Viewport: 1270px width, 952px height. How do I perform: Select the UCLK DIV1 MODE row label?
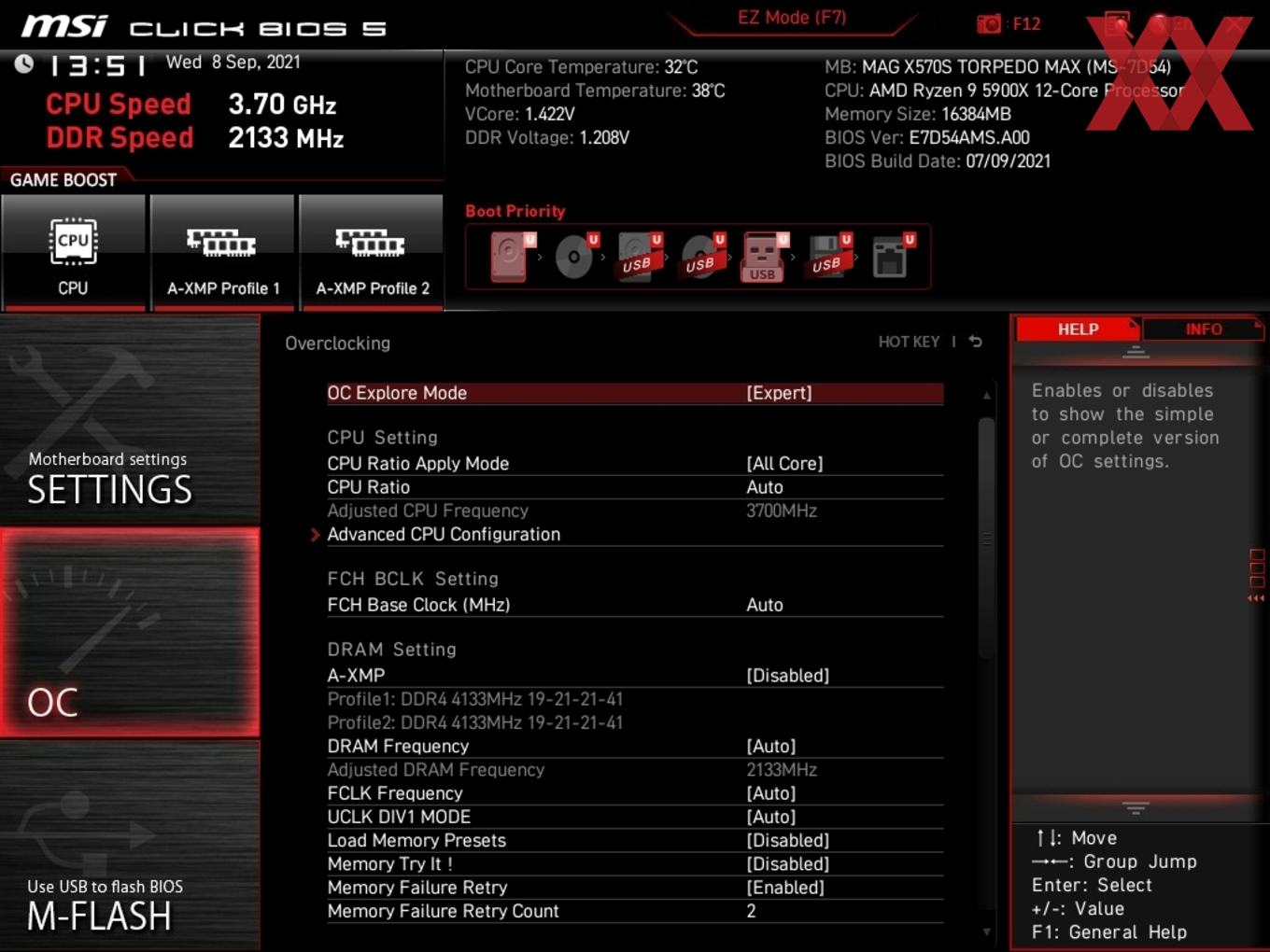[399, 817]
